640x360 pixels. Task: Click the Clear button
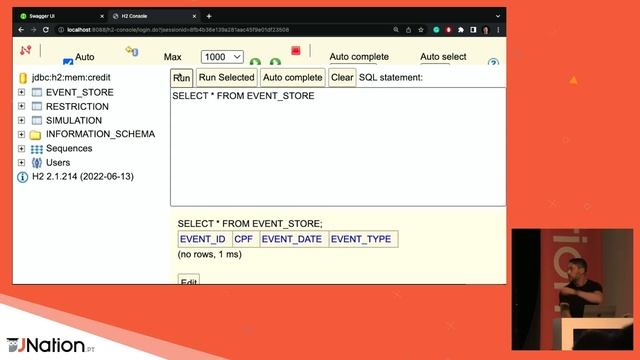(342, 78)
